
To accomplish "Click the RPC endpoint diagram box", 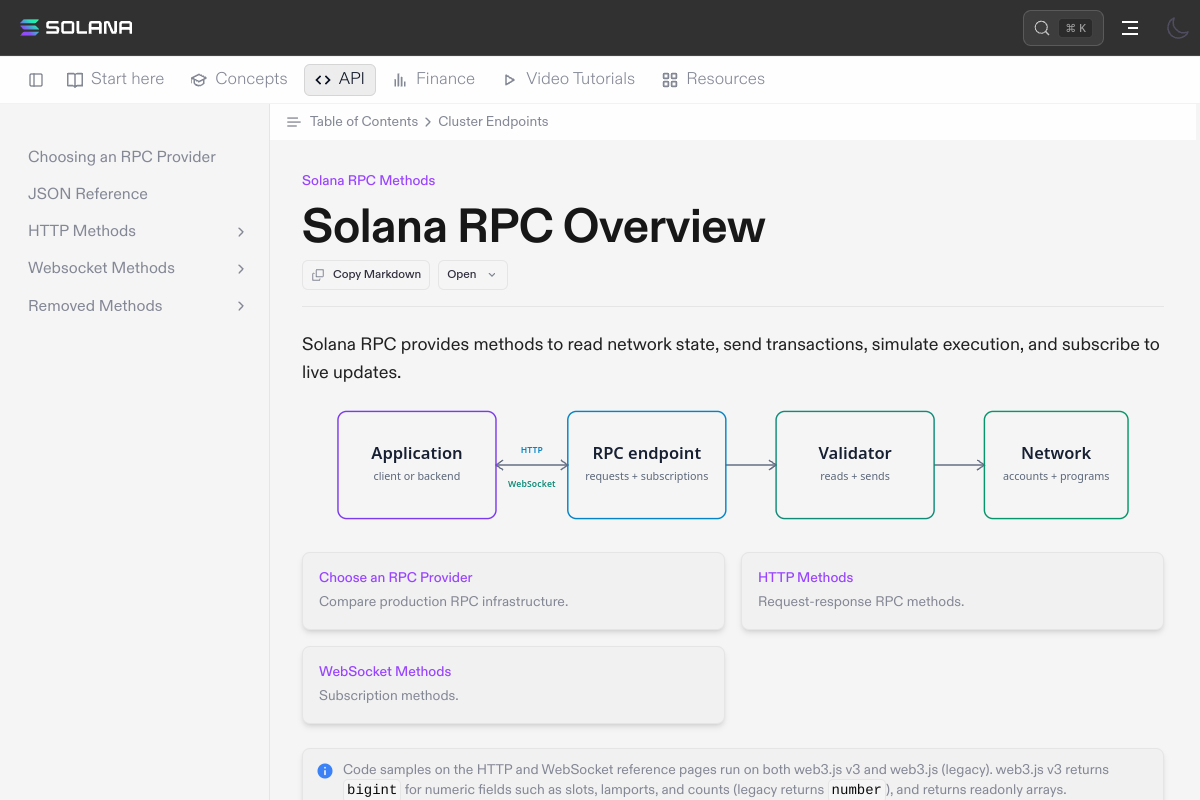I will pos(647,465).
